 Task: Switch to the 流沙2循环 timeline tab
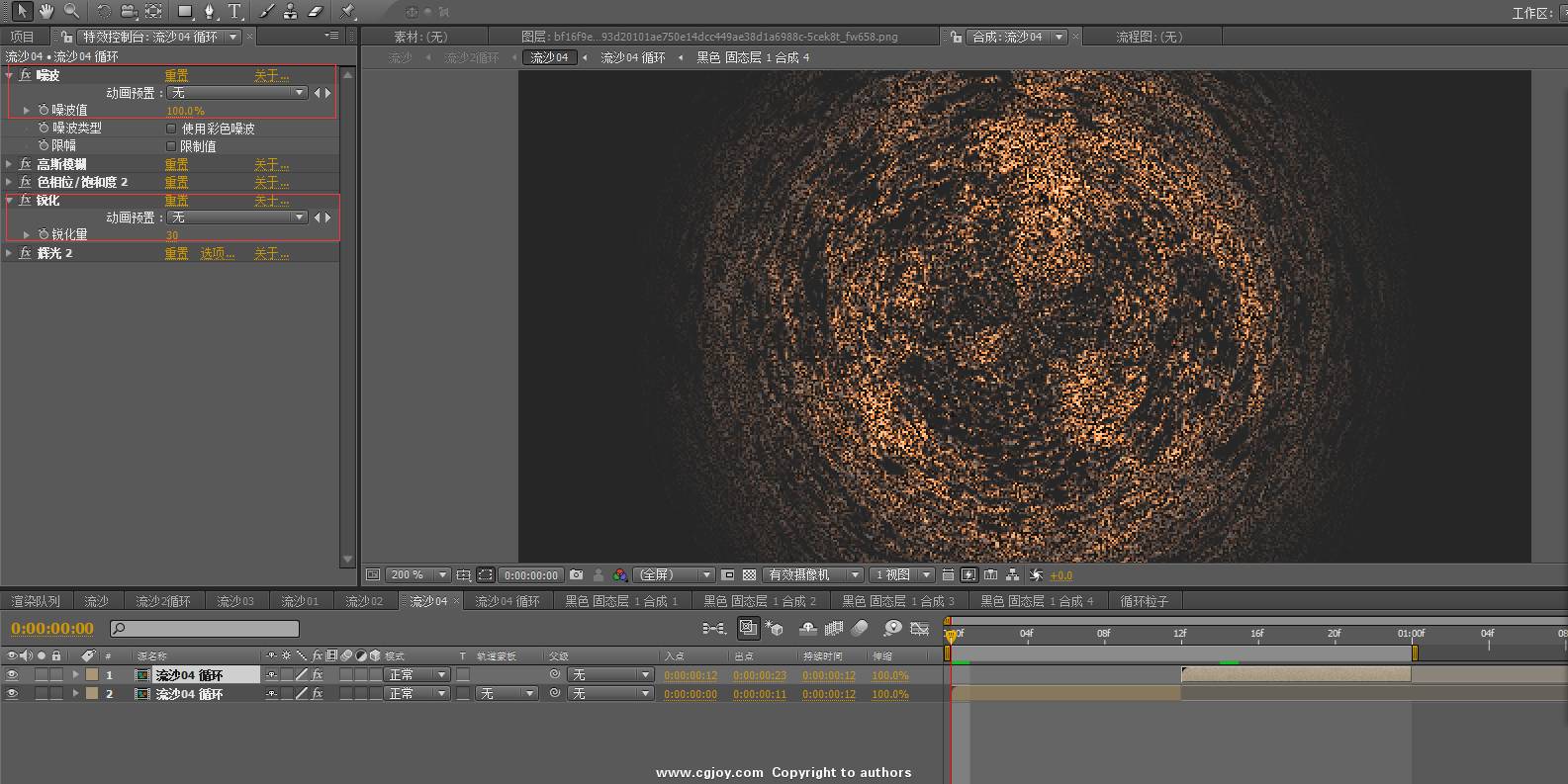point(162,601)
